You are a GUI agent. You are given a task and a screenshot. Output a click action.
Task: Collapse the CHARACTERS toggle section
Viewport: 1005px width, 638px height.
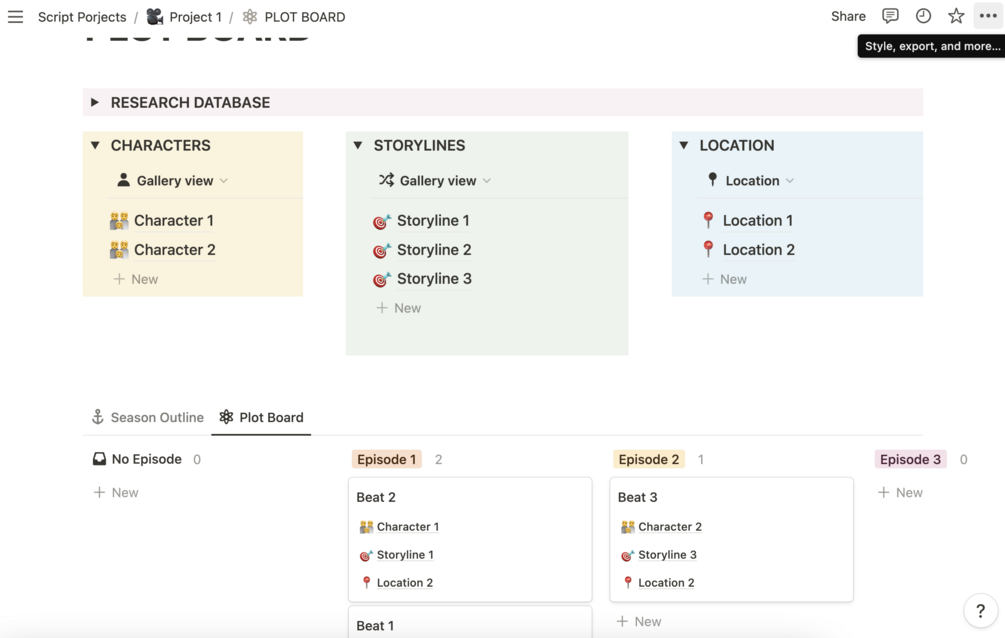[95, 145]
